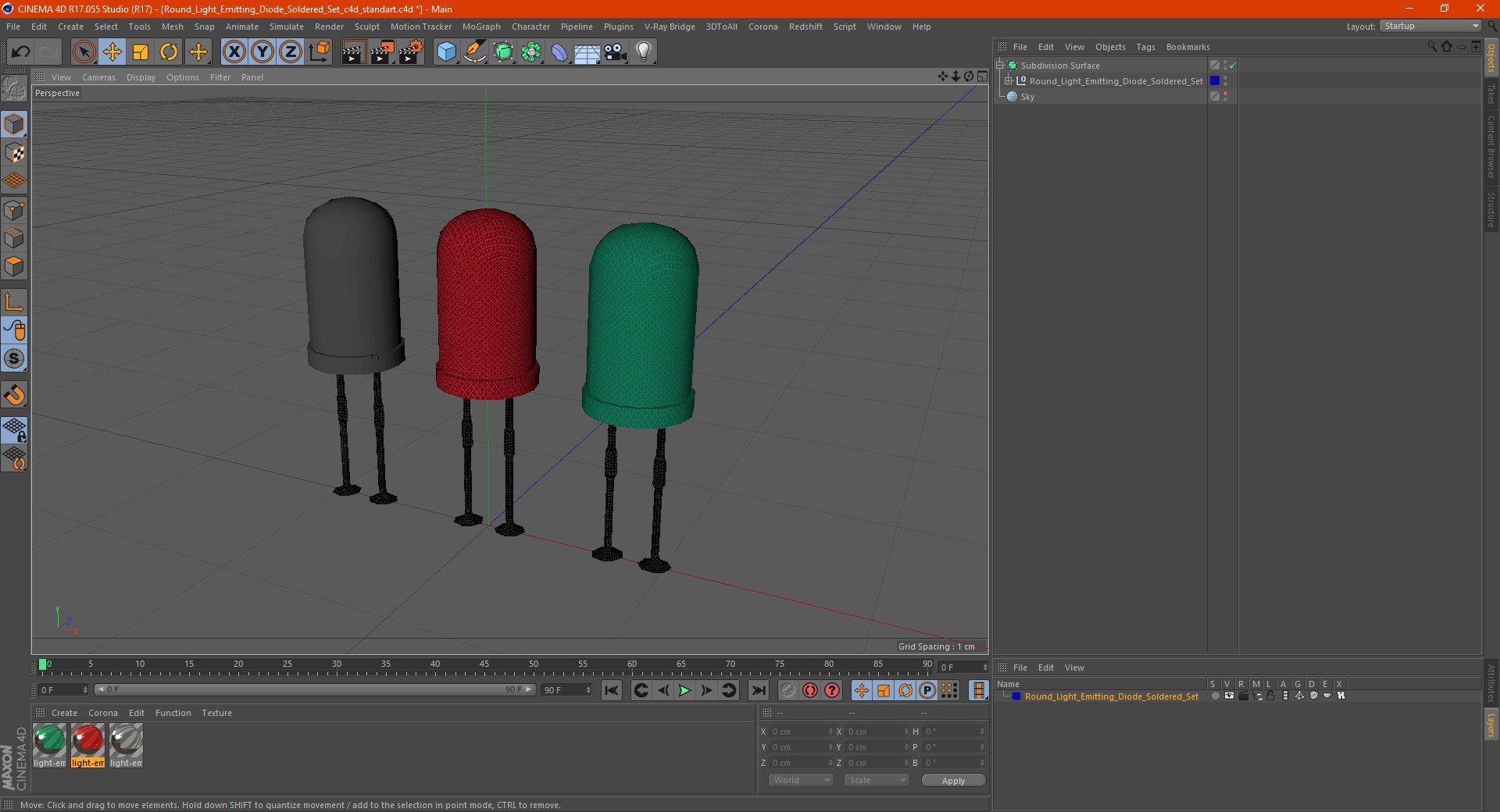Expand the Round_Light_Emitting_Diode_Soldered_Set tree item
Viewport: 1500px width, 812px height.
(1009, 81)
